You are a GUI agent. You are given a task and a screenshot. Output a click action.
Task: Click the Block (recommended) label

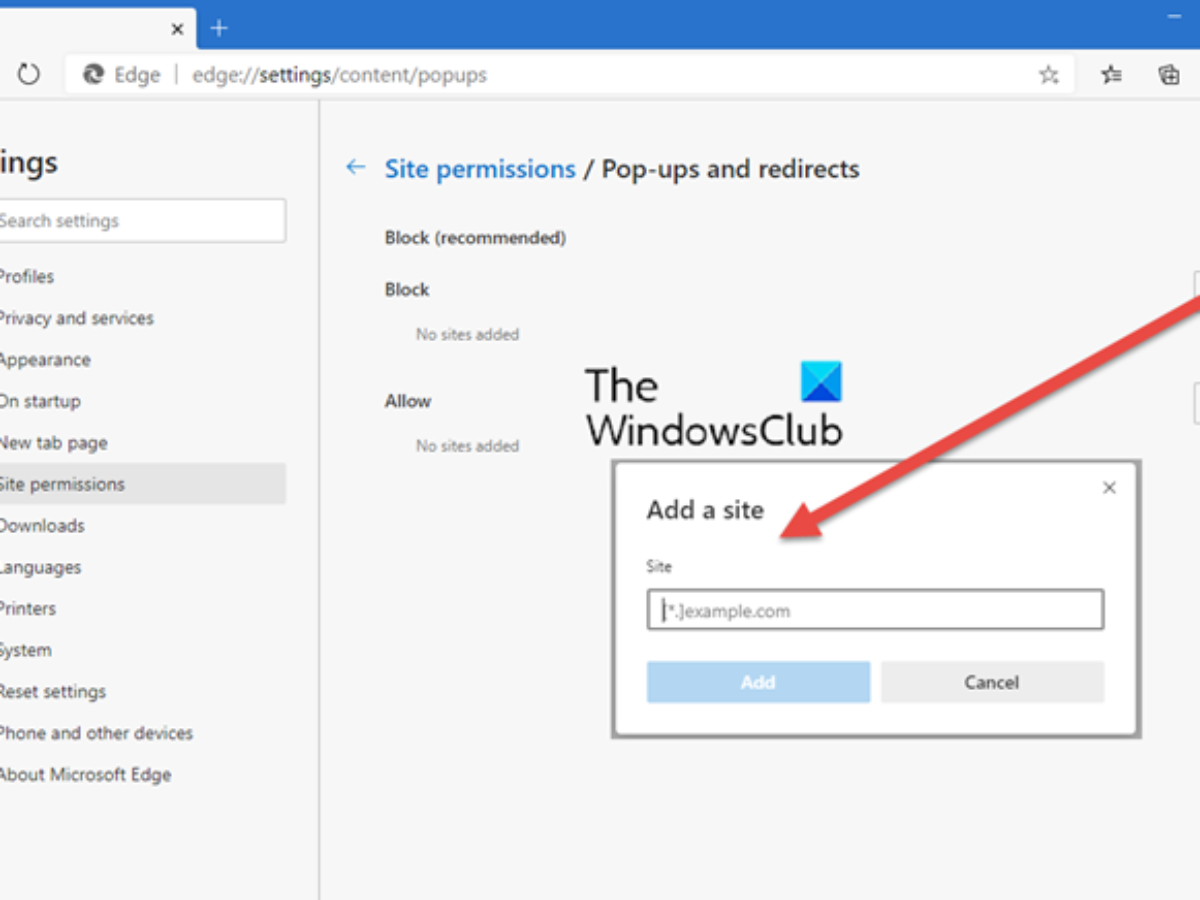(475, 238)
